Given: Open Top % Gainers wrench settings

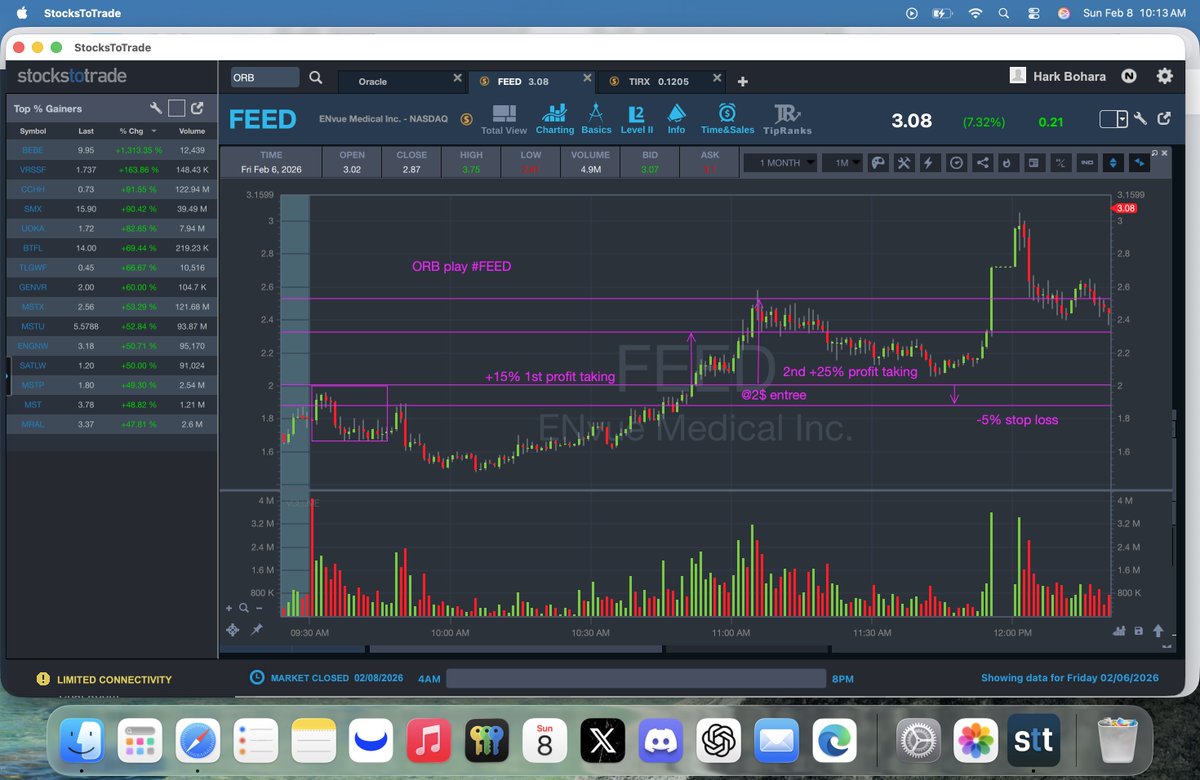Looking at the screenshot, I should tap(156, 108).
